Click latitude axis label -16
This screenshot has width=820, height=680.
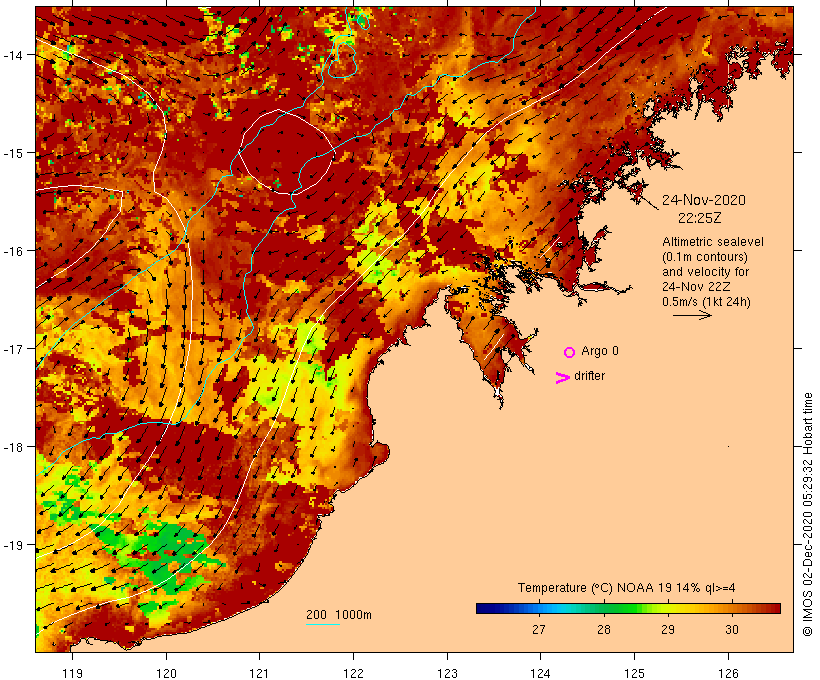[x=13, y=251]
